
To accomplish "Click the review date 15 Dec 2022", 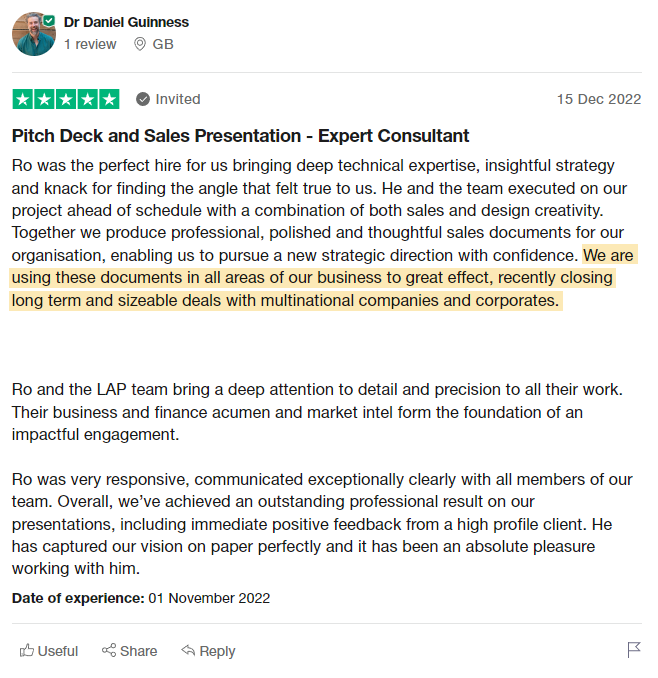I will pyautogui.click(x=599, y=99).
